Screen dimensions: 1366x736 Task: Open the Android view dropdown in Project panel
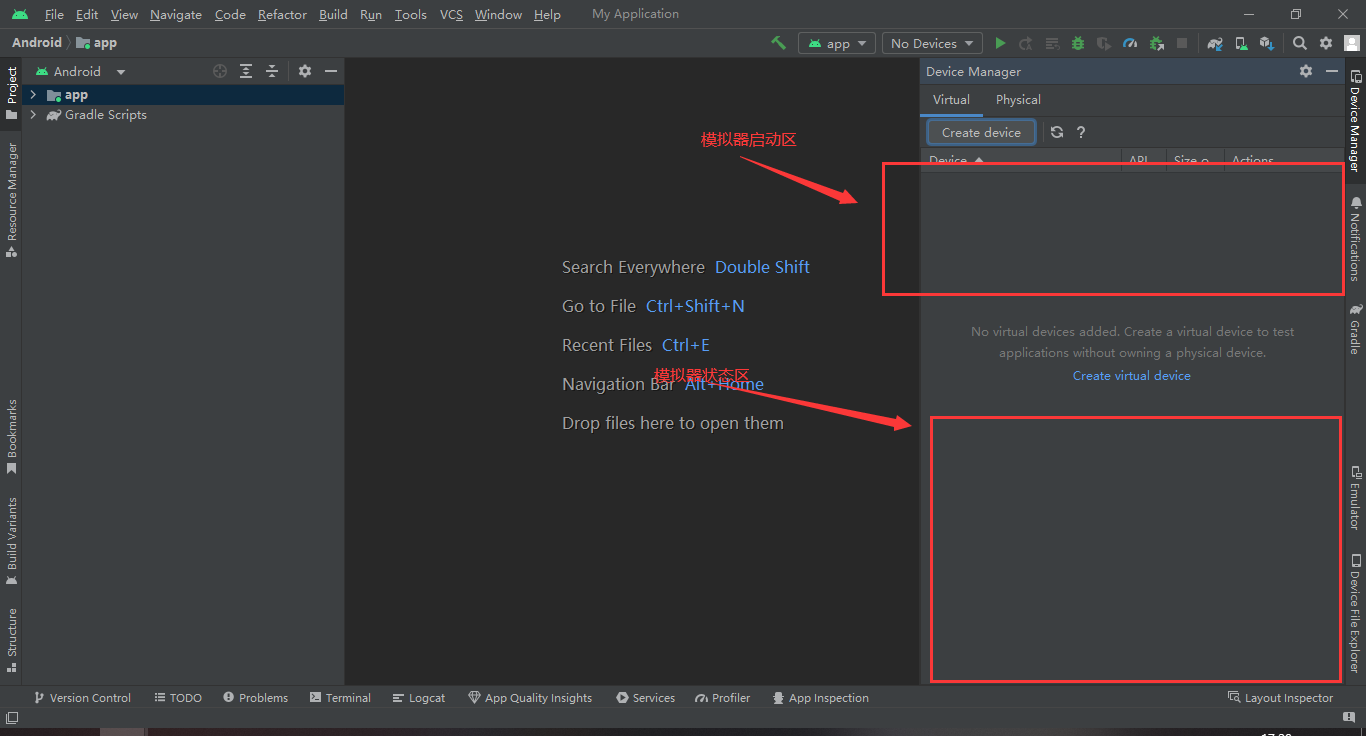coord(81,71)
